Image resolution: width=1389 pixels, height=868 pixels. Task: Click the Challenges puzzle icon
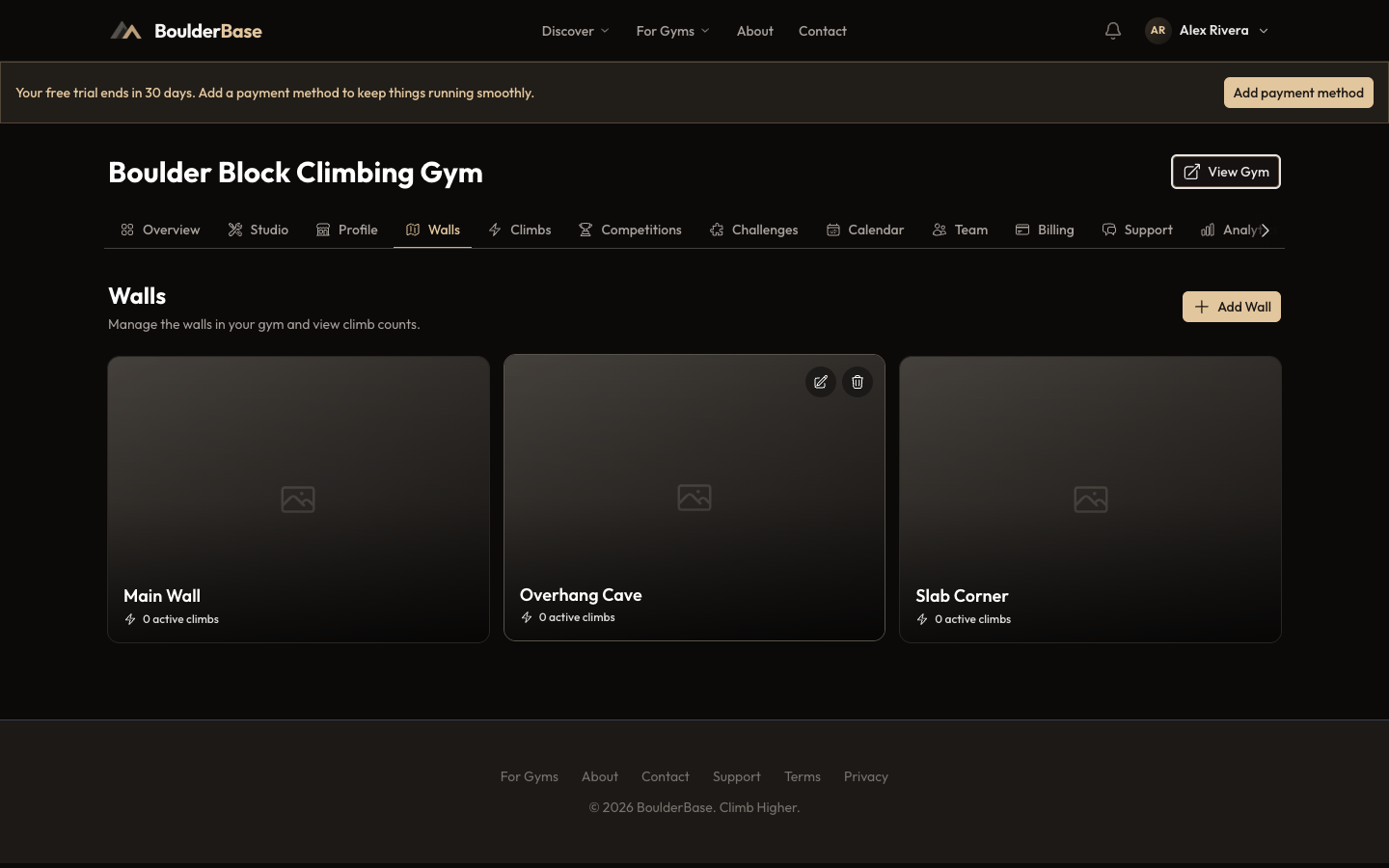717,230
